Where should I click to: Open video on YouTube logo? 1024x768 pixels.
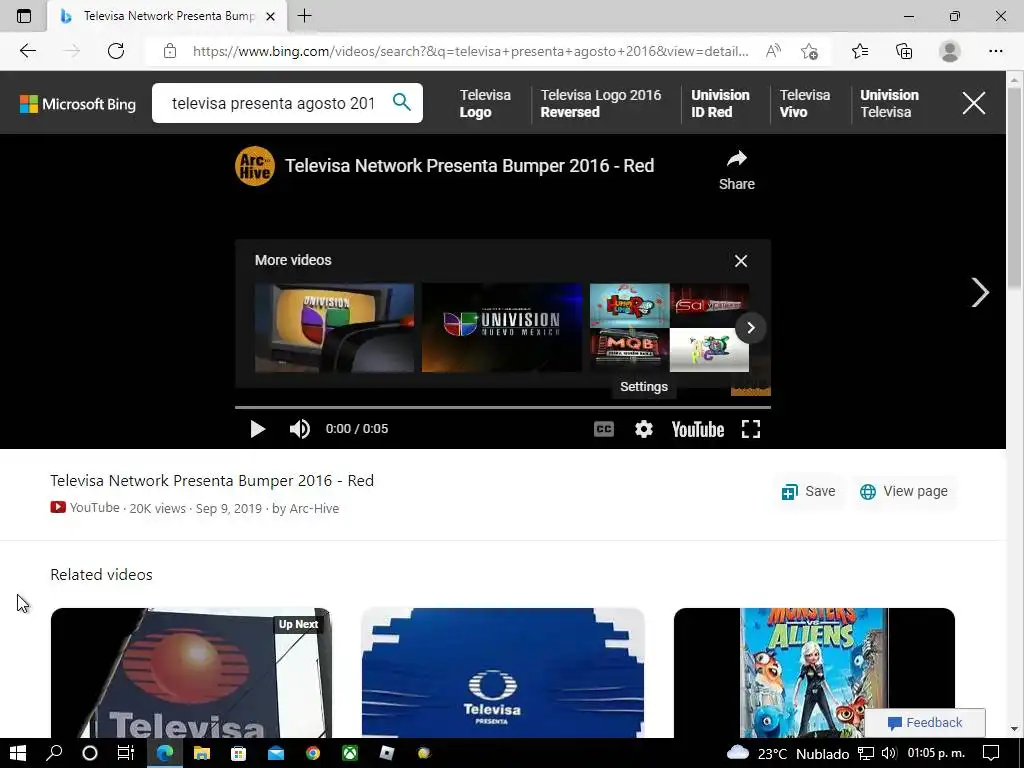[x=697, y=429]
